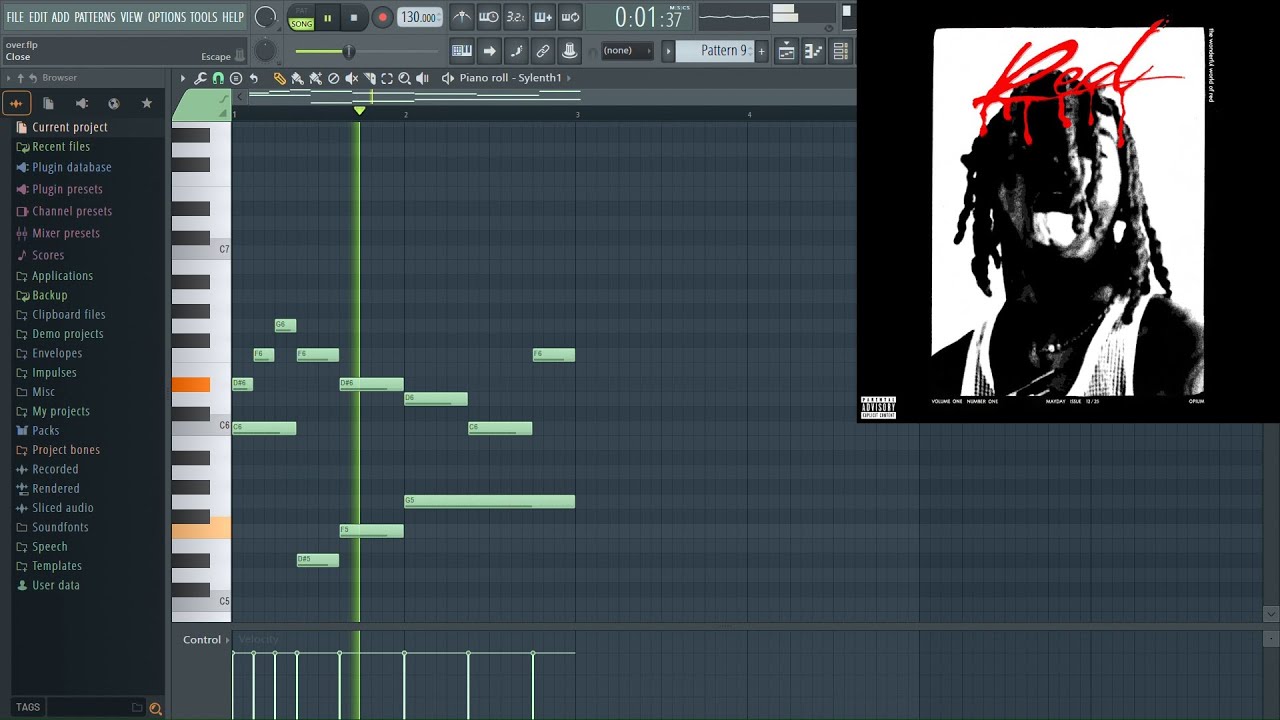Open the Edit menu

38,17
